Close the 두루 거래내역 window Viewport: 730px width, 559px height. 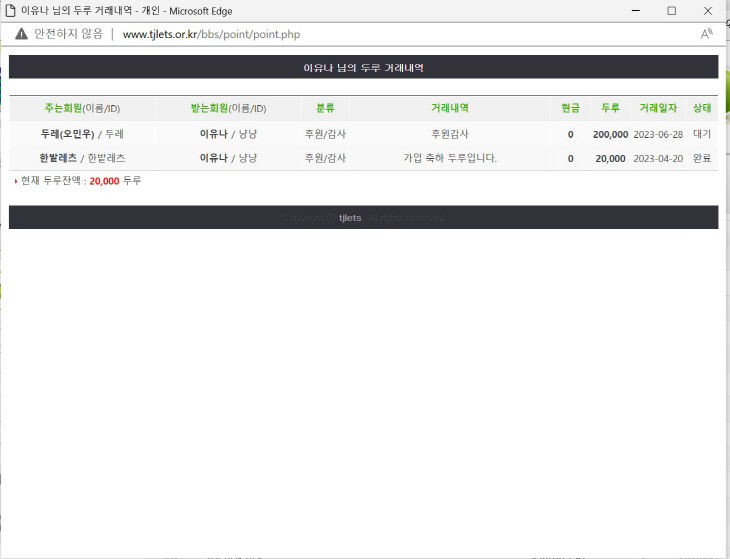[707, 10]
